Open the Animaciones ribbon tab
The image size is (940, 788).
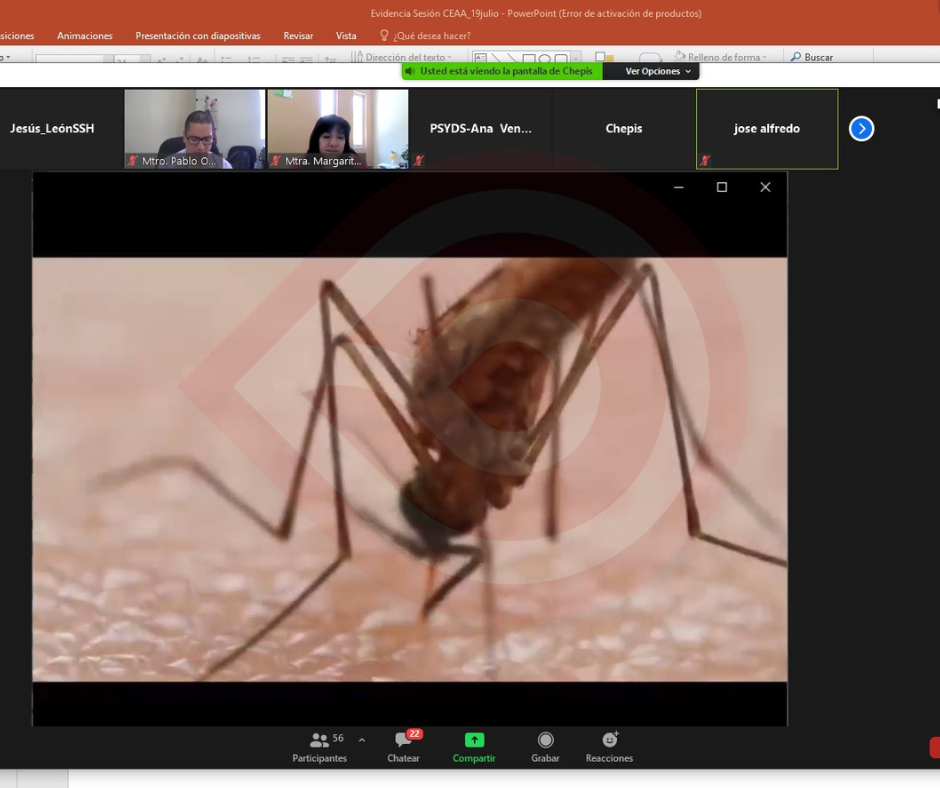pos(85,36)
